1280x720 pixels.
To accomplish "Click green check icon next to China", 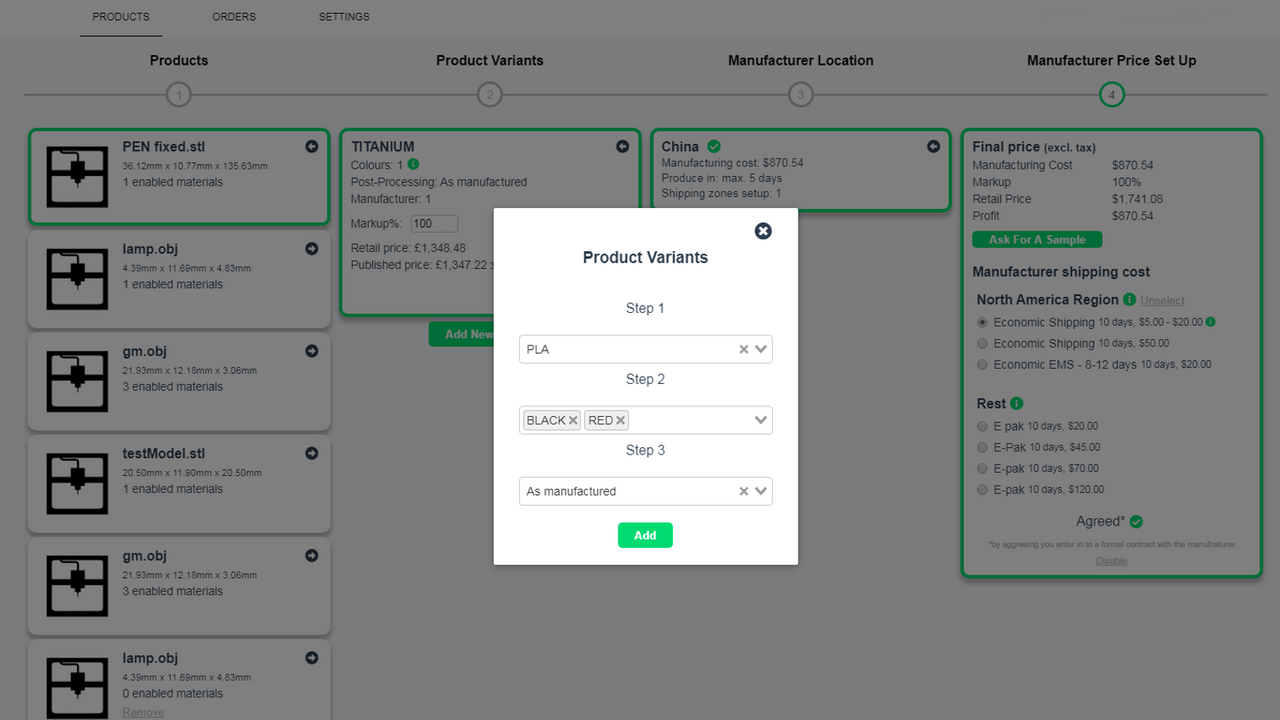I will point(714,146).
